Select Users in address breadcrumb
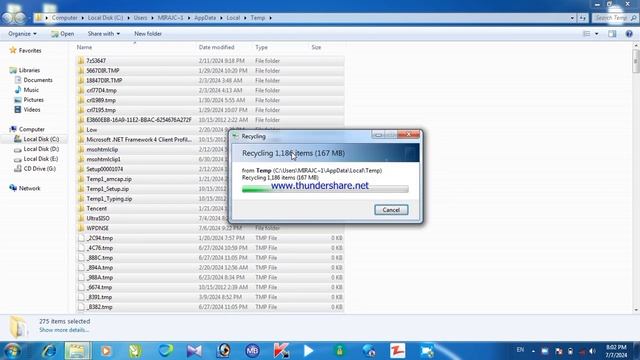The height and width of the screenshot is (360, 640). point(140,18)
